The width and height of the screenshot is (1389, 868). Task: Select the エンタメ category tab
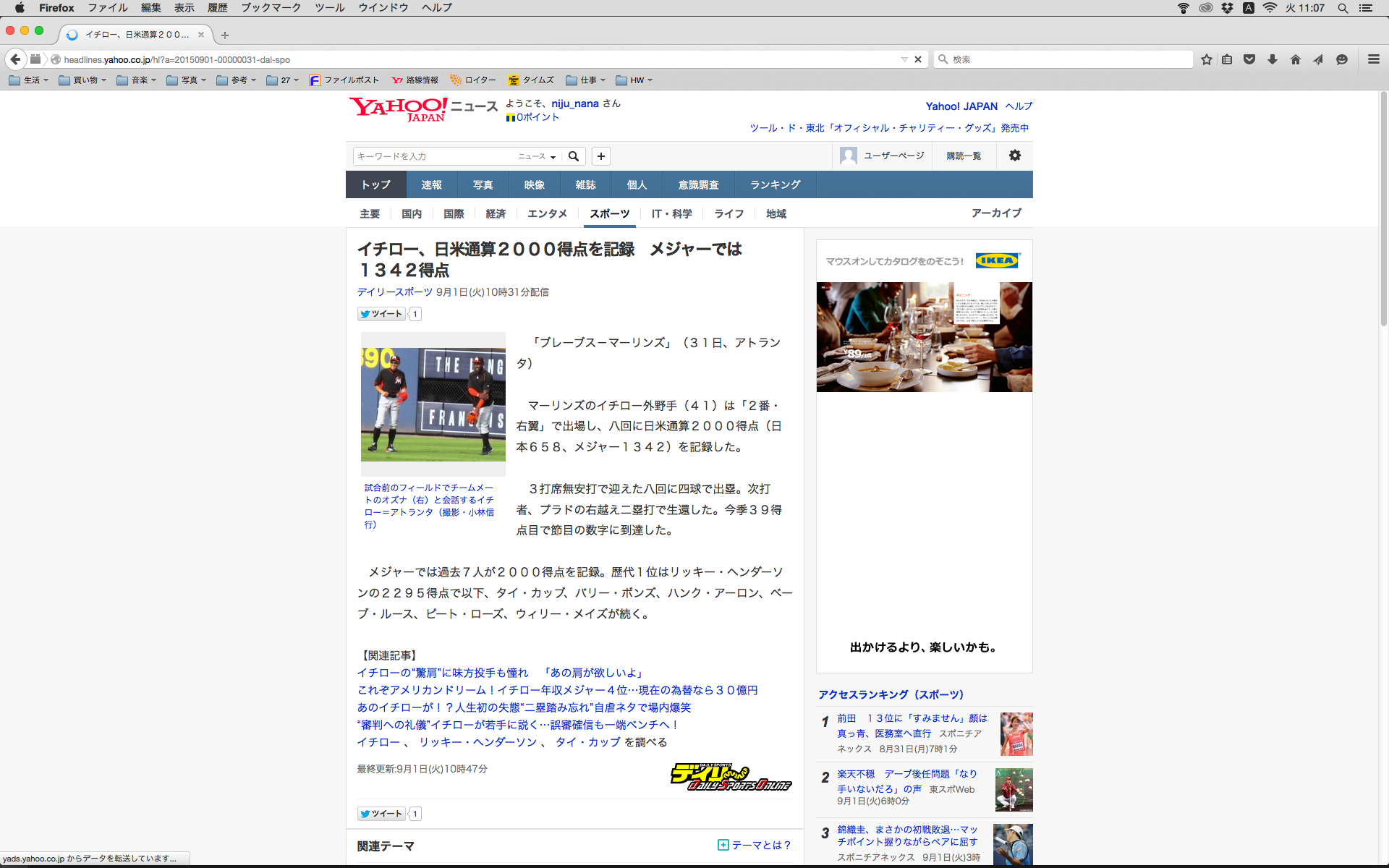tap(547, 213)
